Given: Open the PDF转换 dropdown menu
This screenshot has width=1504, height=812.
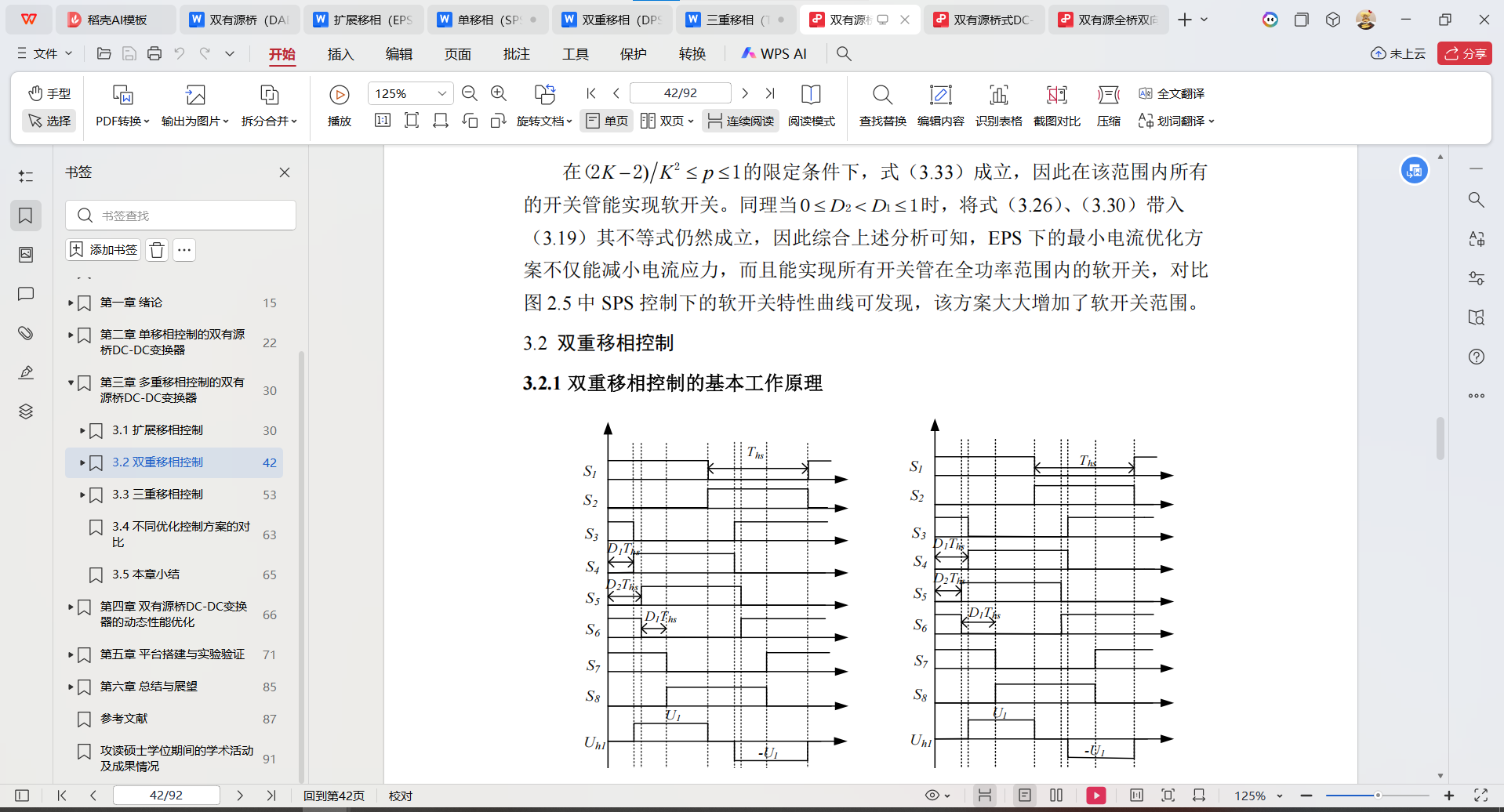Looking at the screenshot, I should [x=122, y=121].
